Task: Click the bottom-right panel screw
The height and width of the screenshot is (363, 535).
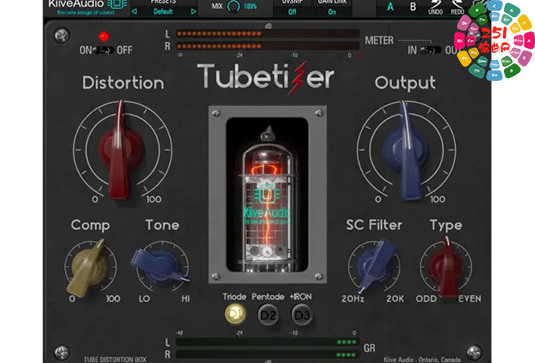Action: click(474, 352)
